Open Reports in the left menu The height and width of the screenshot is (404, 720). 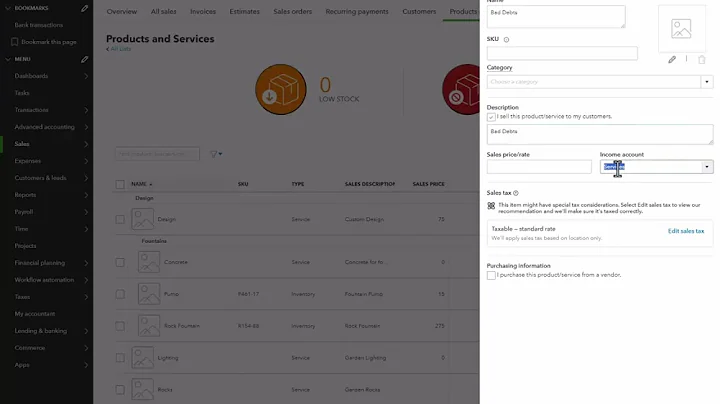click(x=25, y=195)
